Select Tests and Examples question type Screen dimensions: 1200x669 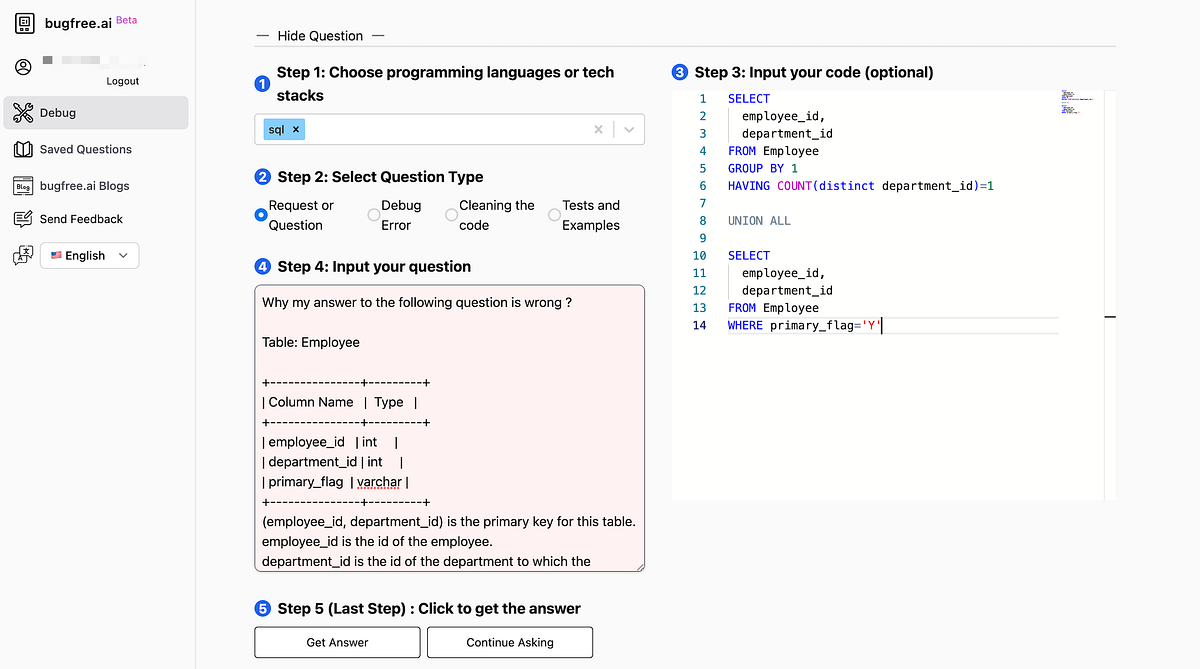click(554, 214)
